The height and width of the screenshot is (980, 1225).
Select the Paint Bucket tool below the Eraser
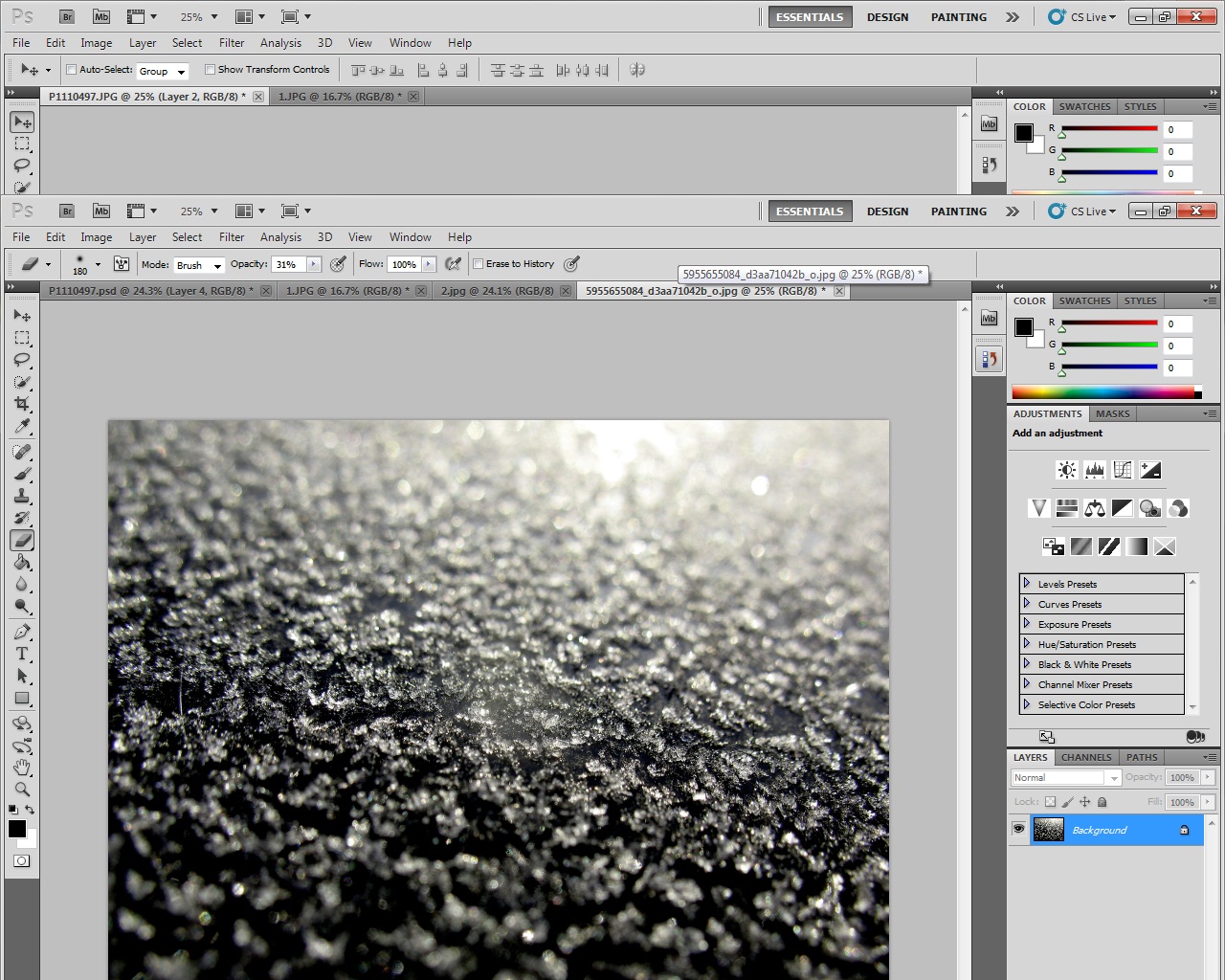coord(22,563)
